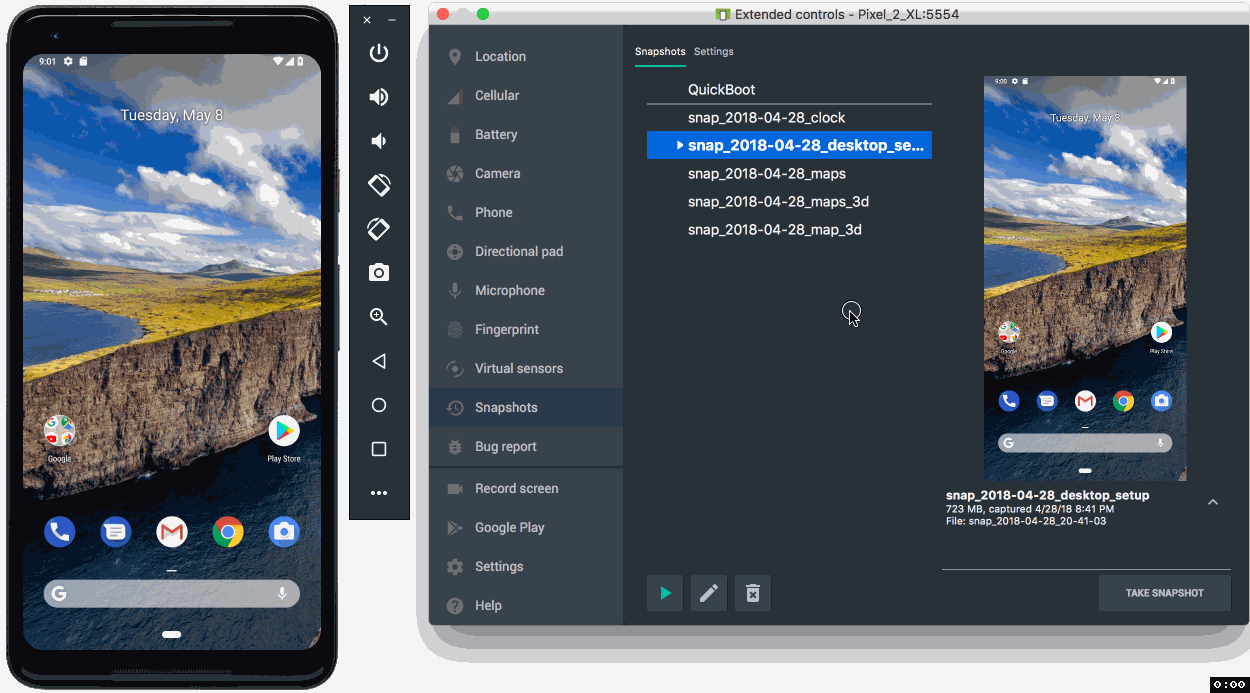Open more options three-dots icon
The height and width of the screenshot is (693, 1250).
(x=379, y=493)
